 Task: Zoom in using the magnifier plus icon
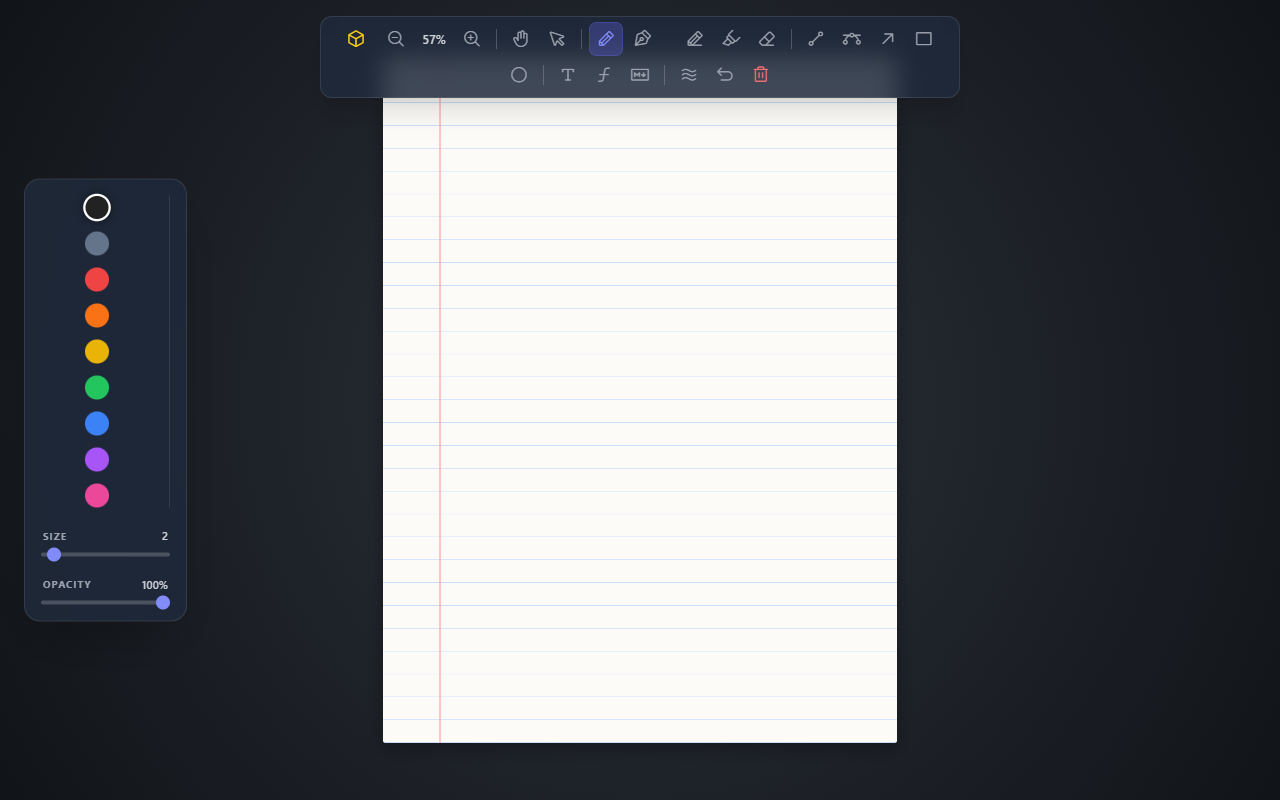point(472,39)
